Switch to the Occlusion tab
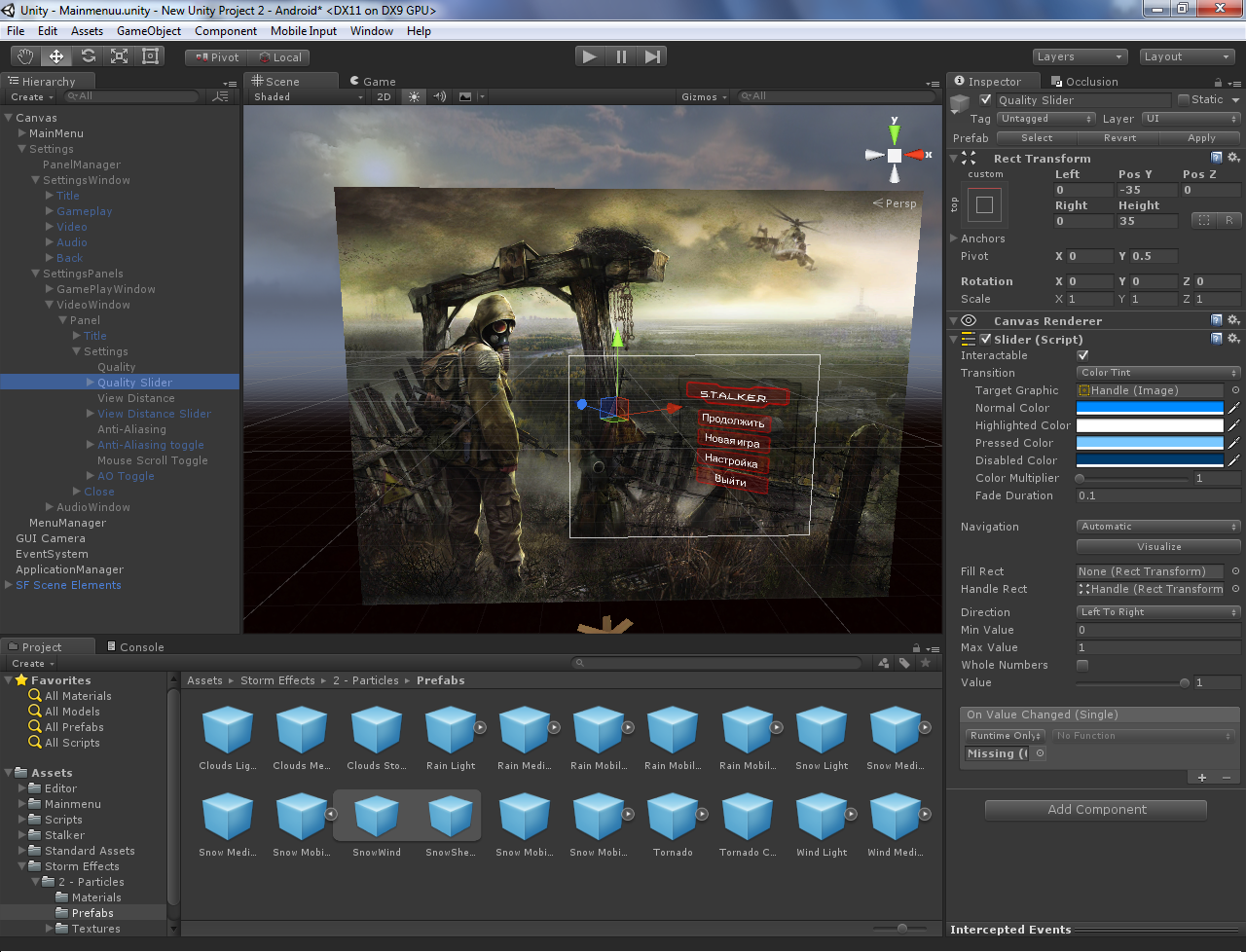This screenshot has height=952, width=1246. point(1083,82)
